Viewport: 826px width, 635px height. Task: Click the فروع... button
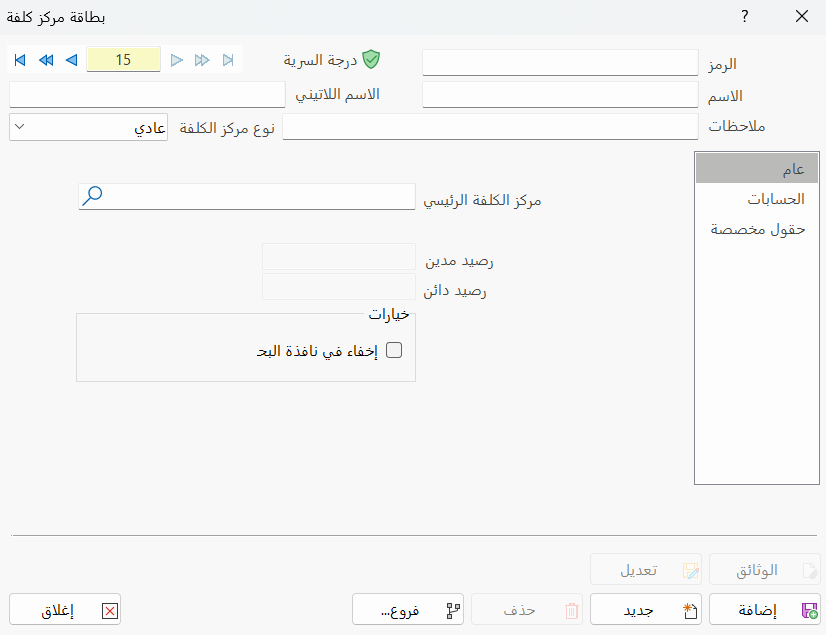(x=408, y=609)
